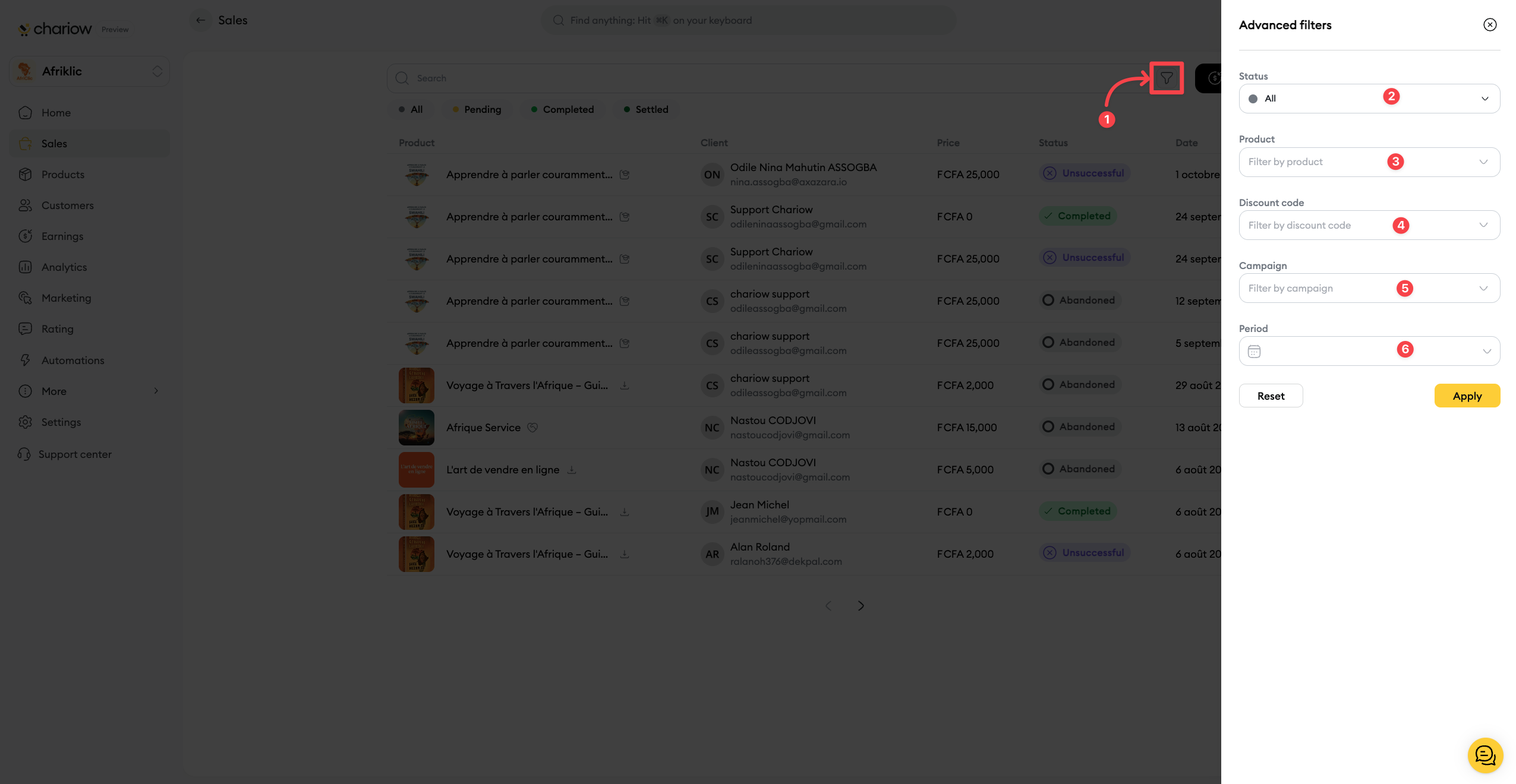Open Automations in the sidebar
This screenshot has width=1516, height=784.
[73, 361]
